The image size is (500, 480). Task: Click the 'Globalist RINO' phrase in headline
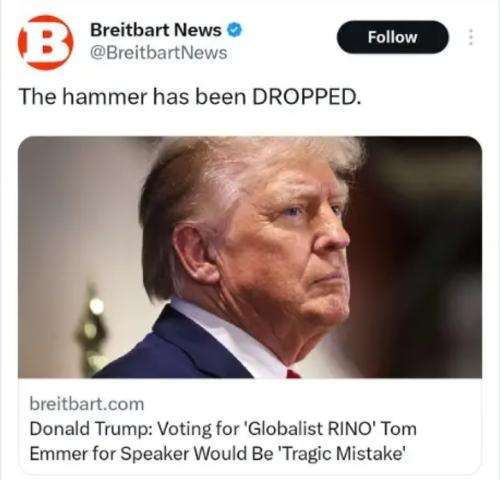(x=309, y=428)
